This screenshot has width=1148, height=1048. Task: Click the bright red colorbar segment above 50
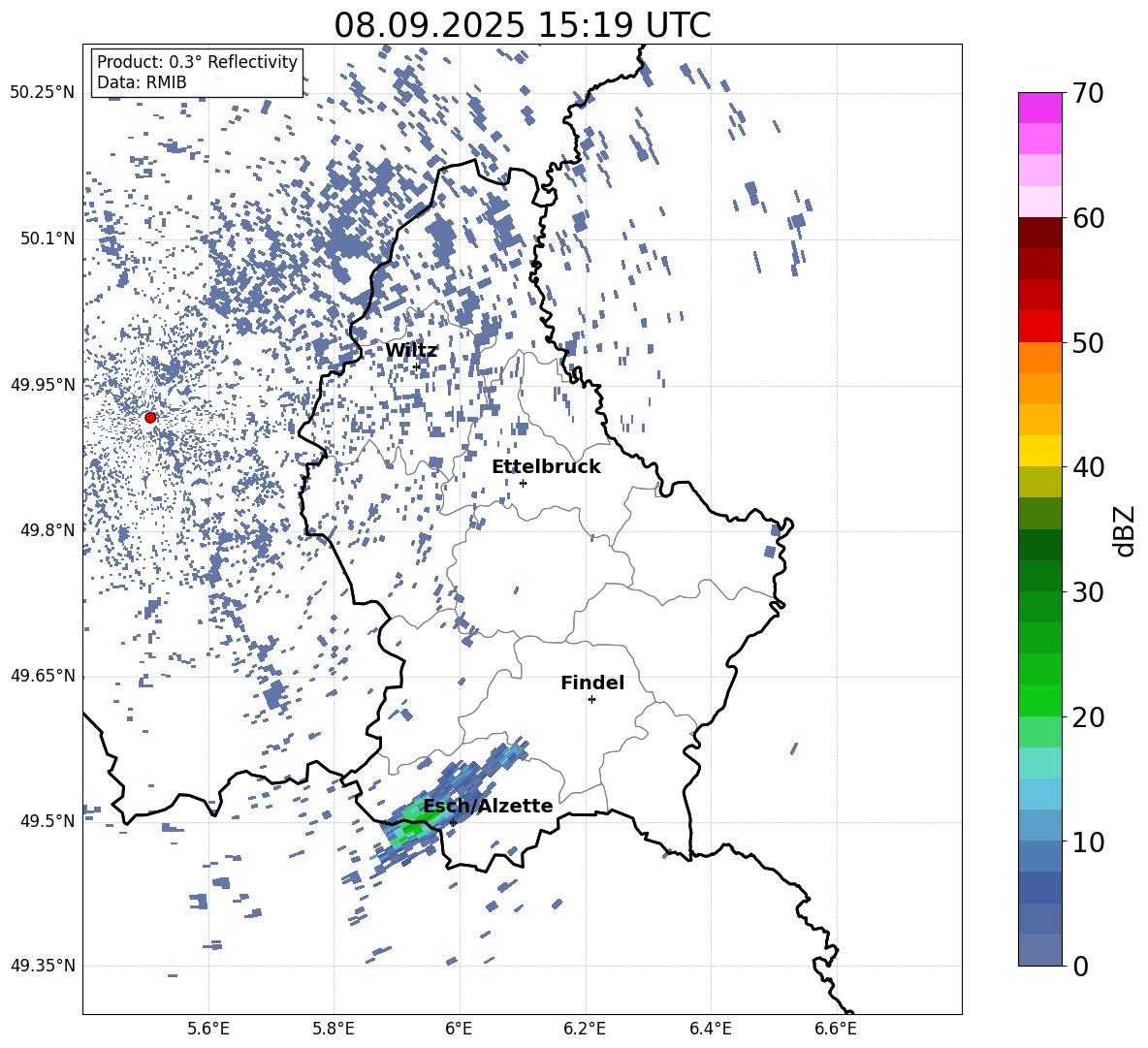(1040, 327)
